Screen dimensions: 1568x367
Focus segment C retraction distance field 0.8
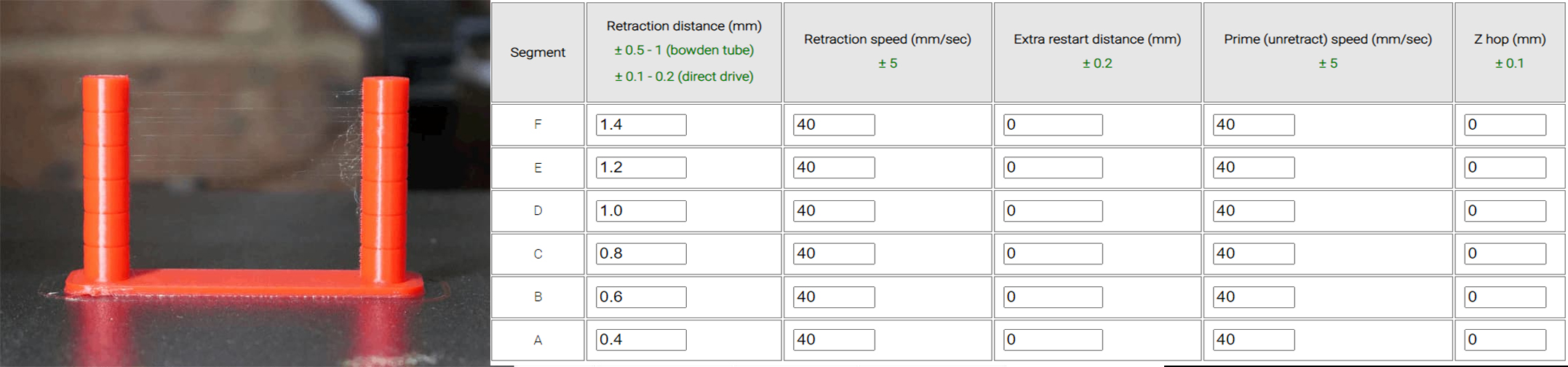pyautogui.click(x=641, y=253)
